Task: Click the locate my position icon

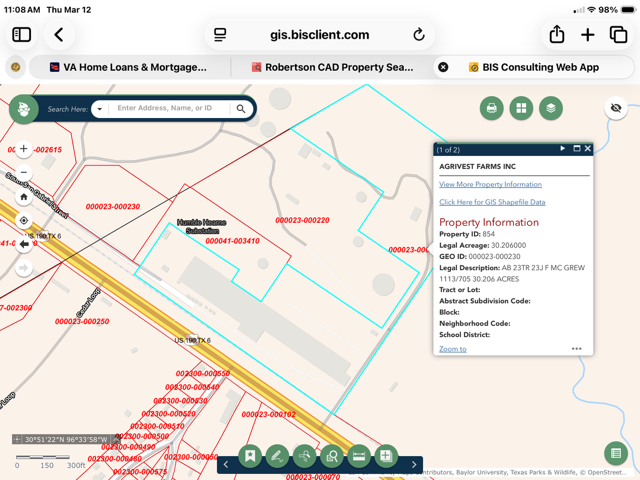Action: click(24, 221)
